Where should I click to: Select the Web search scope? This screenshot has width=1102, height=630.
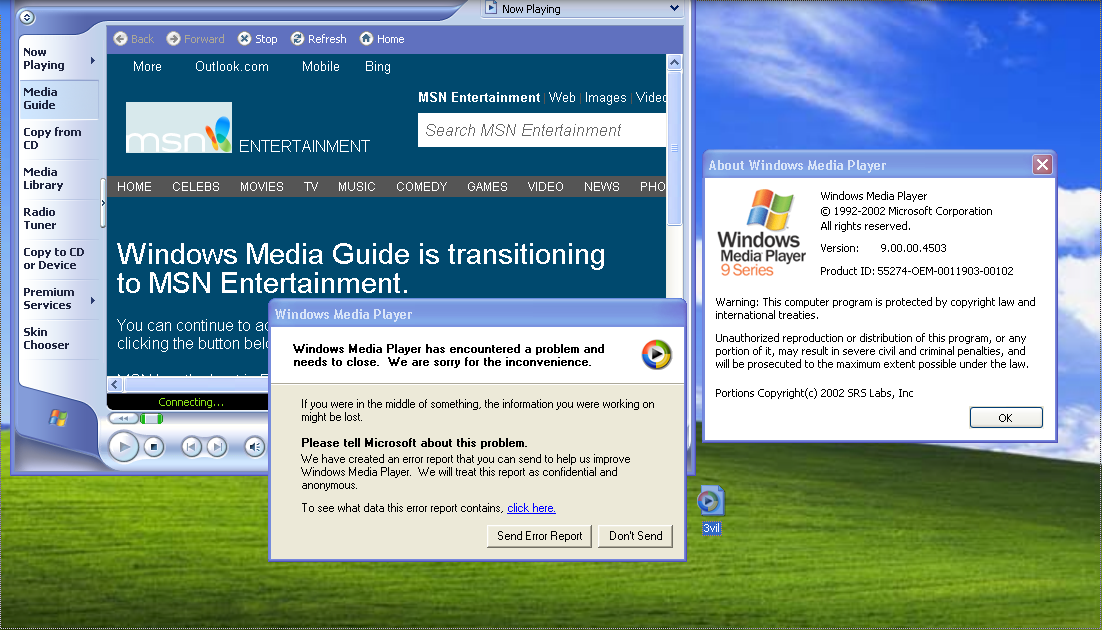click(562, 98)
